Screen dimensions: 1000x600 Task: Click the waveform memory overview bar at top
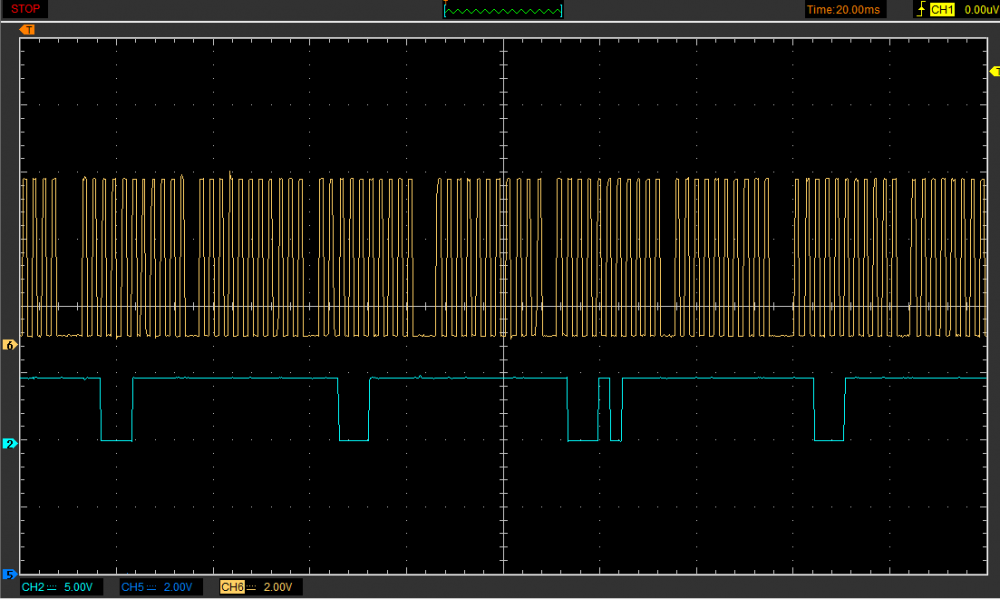click(503, 10)
